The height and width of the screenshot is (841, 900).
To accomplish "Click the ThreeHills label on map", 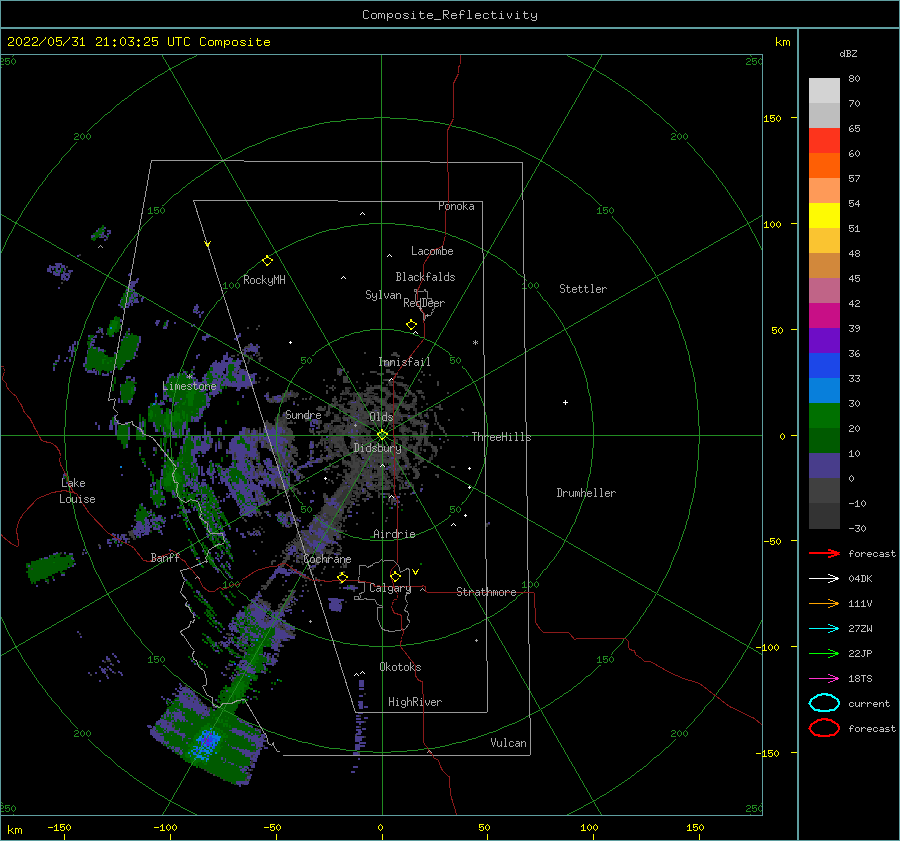I will coord(501,437).
